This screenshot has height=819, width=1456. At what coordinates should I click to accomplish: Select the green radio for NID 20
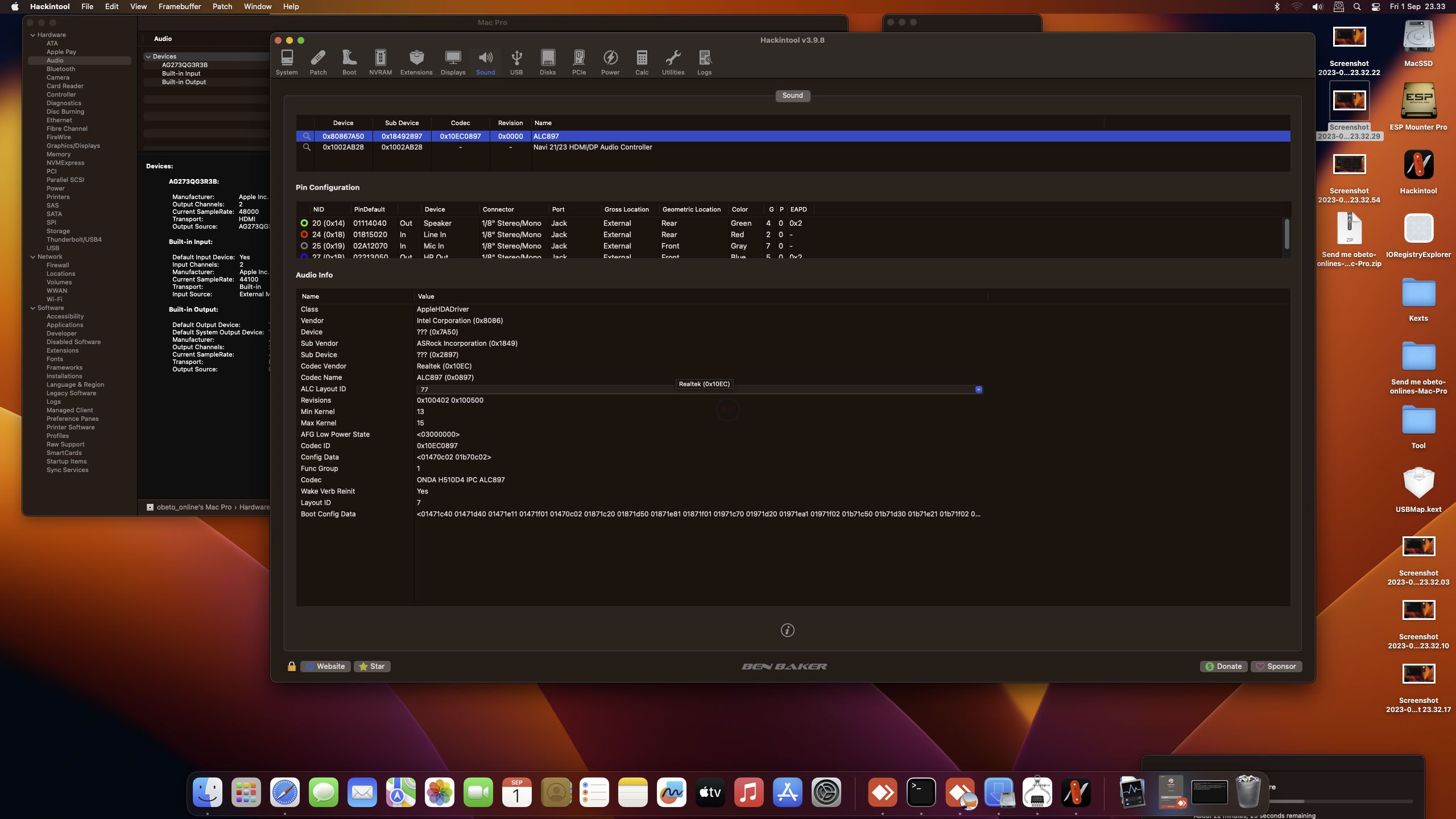(x=304, y=224)
